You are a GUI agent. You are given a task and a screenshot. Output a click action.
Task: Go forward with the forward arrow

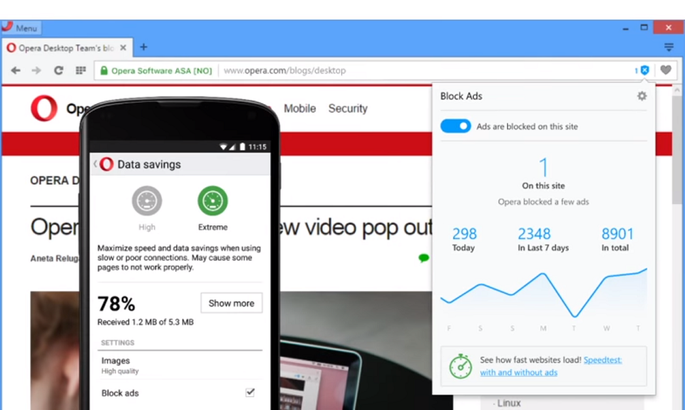pos(36,70)
